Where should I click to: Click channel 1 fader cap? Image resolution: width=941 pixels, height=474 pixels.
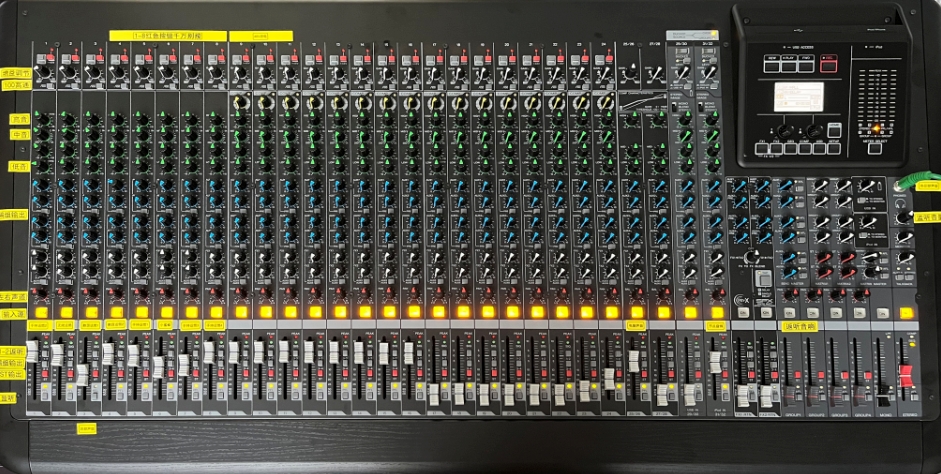(34, 352)
